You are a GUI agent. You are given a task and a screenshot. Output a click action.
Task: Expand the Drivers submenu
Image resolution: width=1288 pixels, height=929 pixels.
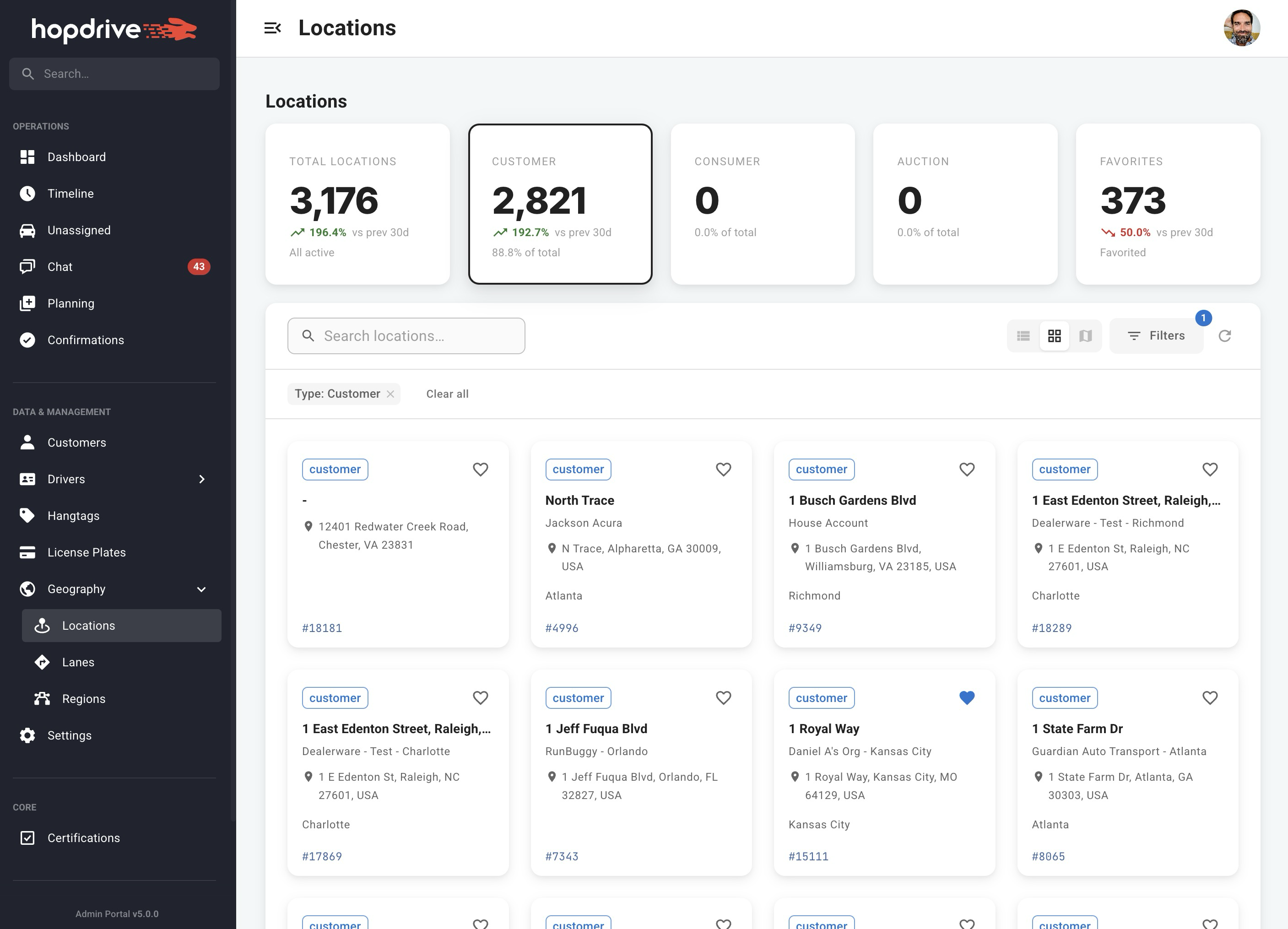click(201, 479)
